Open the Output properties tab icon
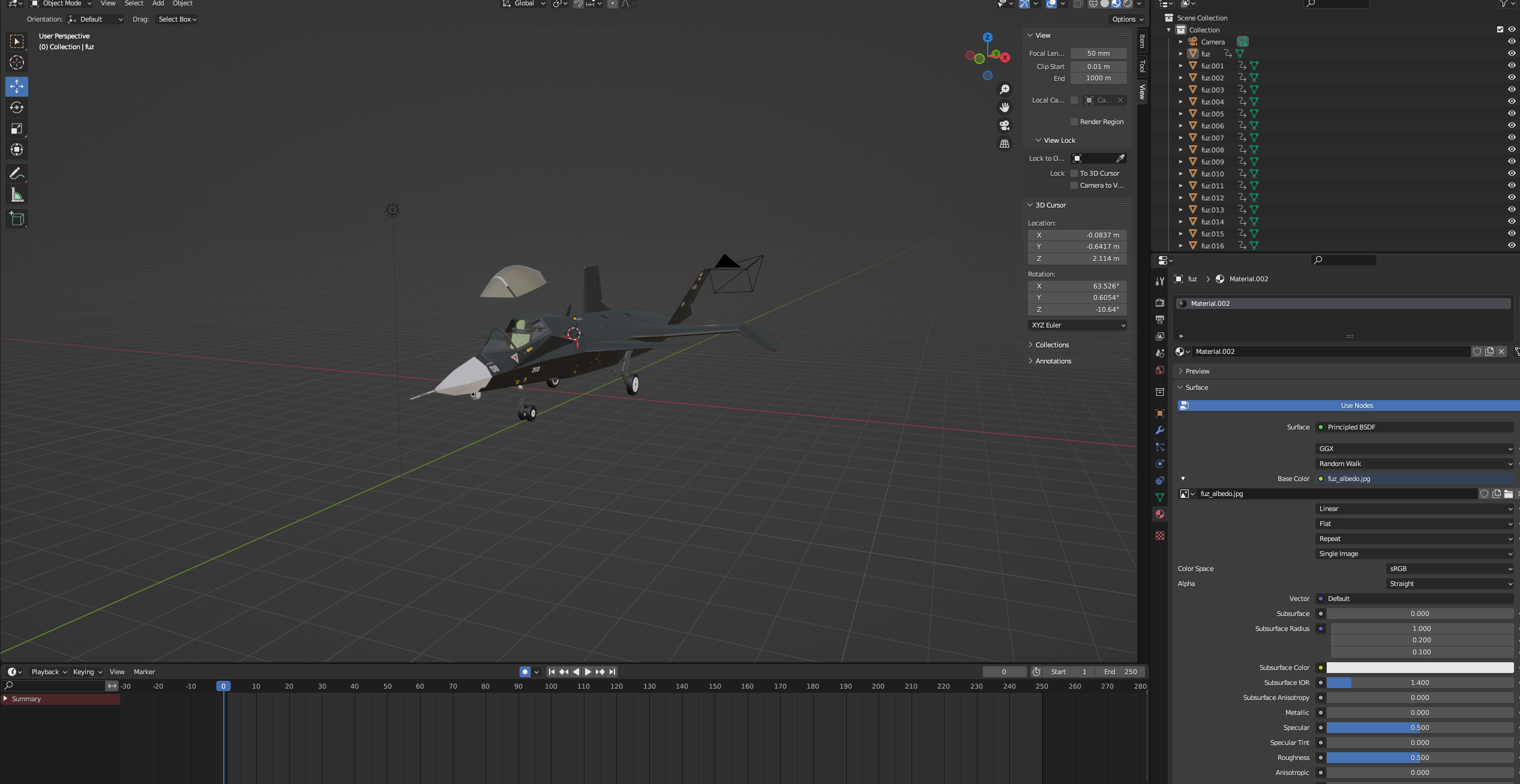This screenshot has height=784, width=1520. click(x=1160, y=320)
